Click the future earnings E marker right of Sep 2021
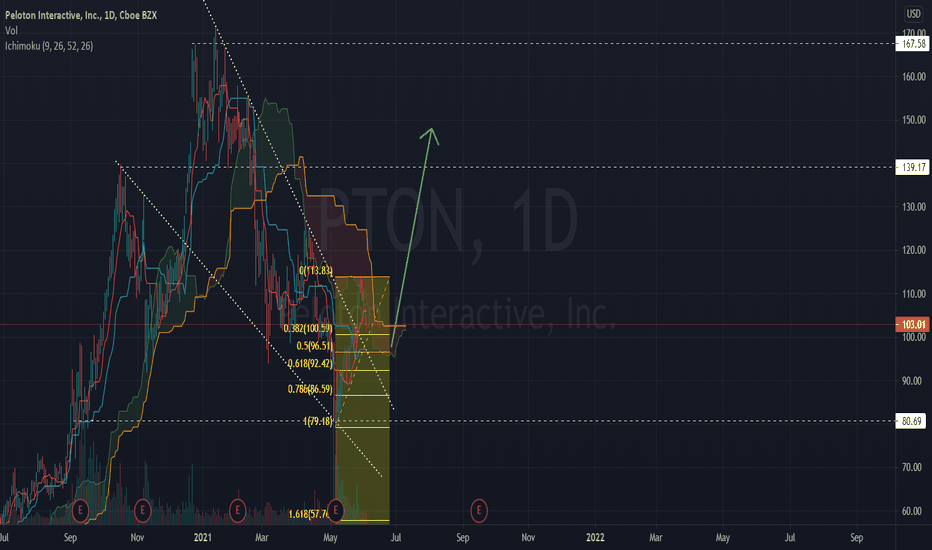Viewport: 932px width, 550px height. [x=479, y=510]
